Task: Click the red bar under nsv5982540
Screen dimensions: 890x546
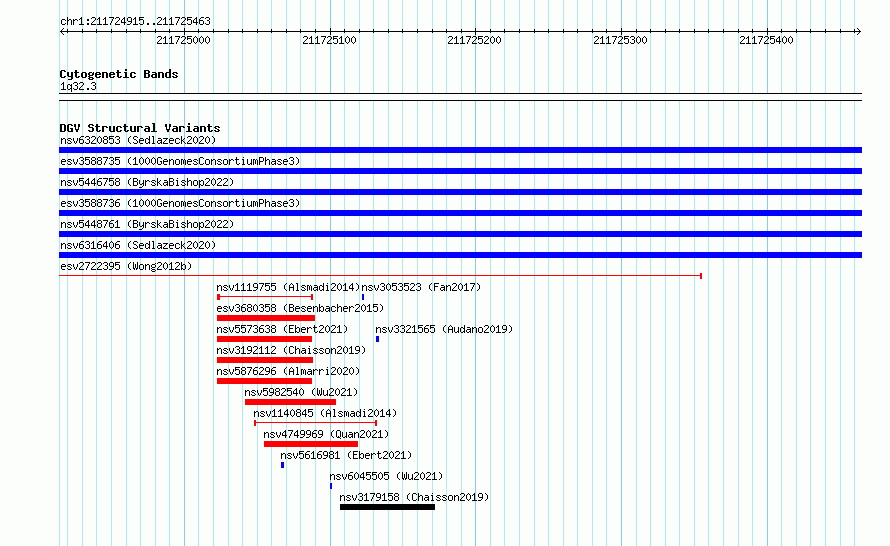Action: pyautogui.click(x=291, y=402)
